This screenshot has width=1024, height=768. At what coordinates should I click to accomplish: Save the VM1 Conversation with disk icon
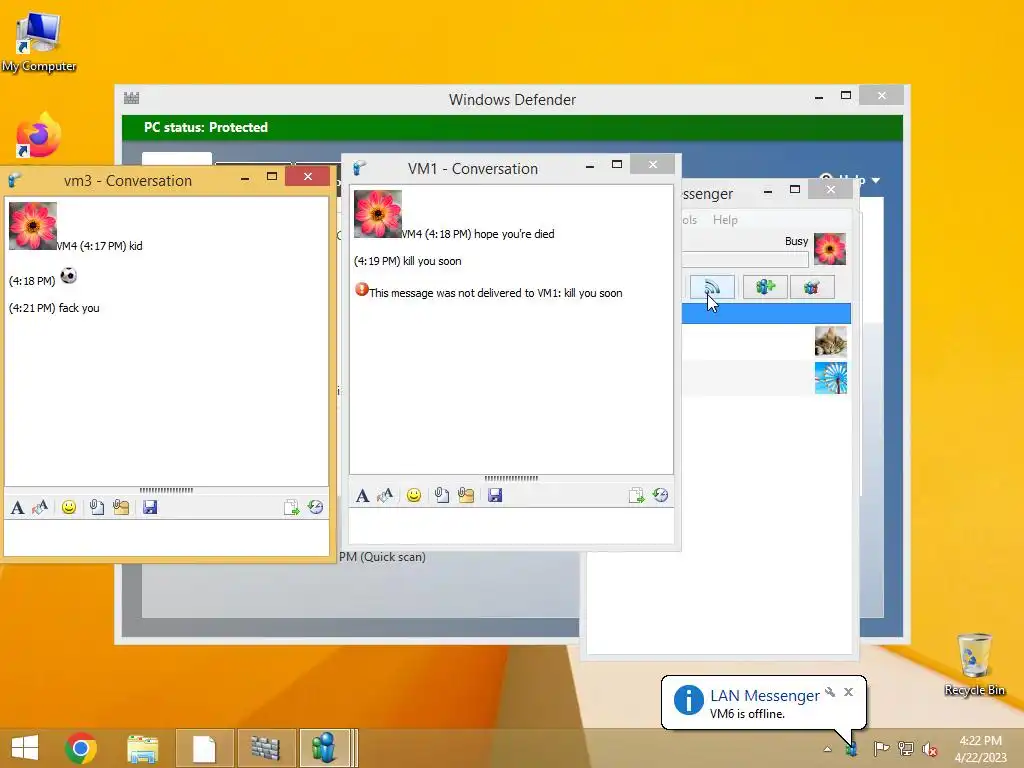point(495,496)
